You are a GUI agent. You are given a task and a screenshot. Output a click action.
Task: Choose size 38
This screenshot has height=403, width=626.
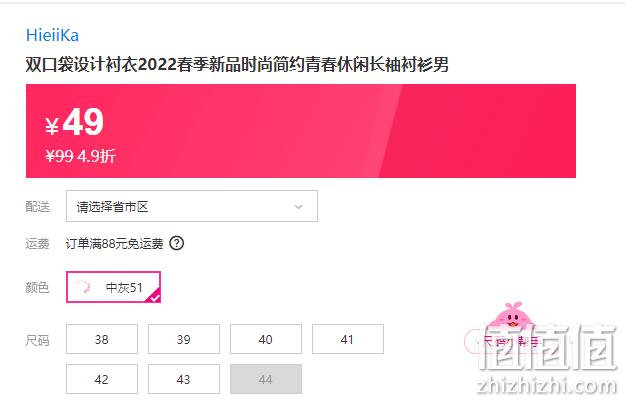[x=102, y=339]
